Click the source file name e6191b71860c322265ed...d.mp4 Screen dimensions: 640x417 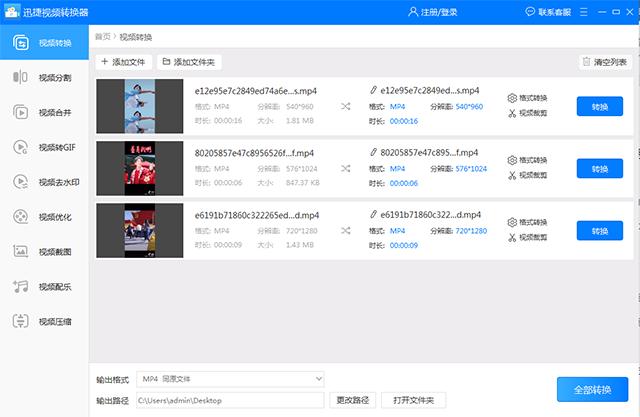click(257, 215)
